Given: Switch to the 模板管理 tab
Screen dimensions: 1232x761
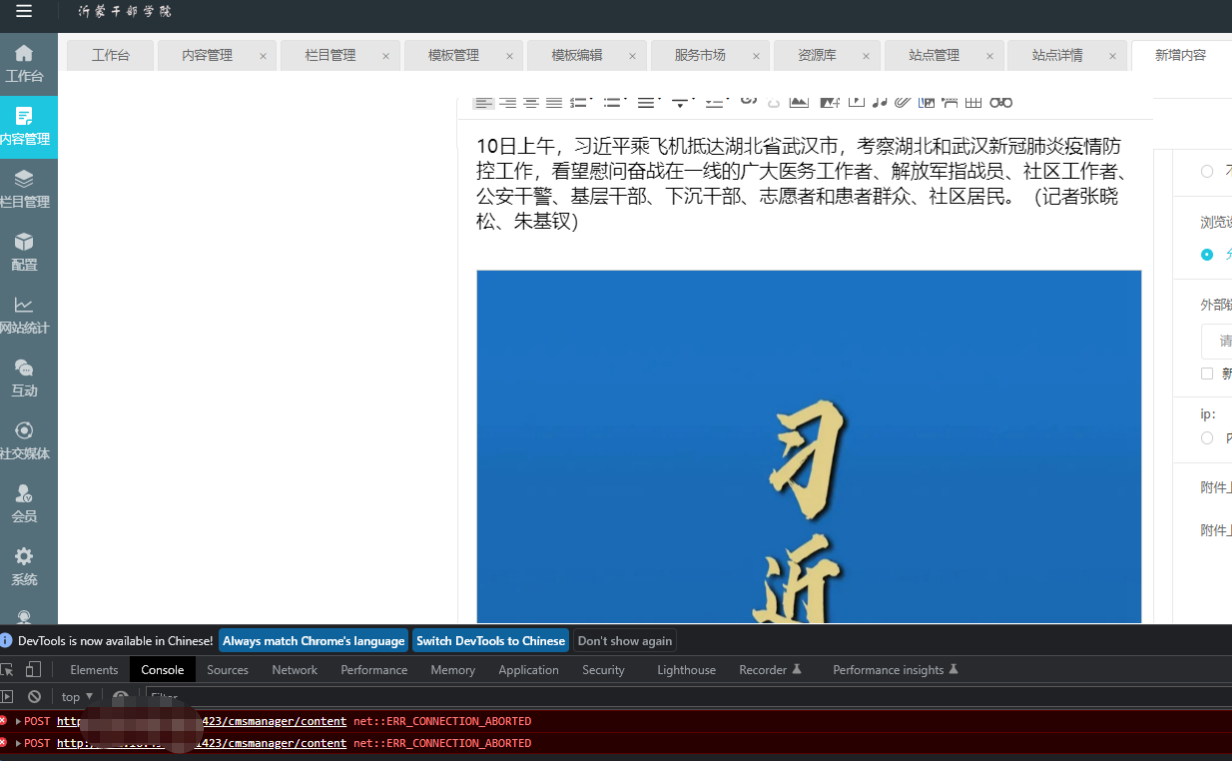Looking at the screenshot, I should 453,56.
